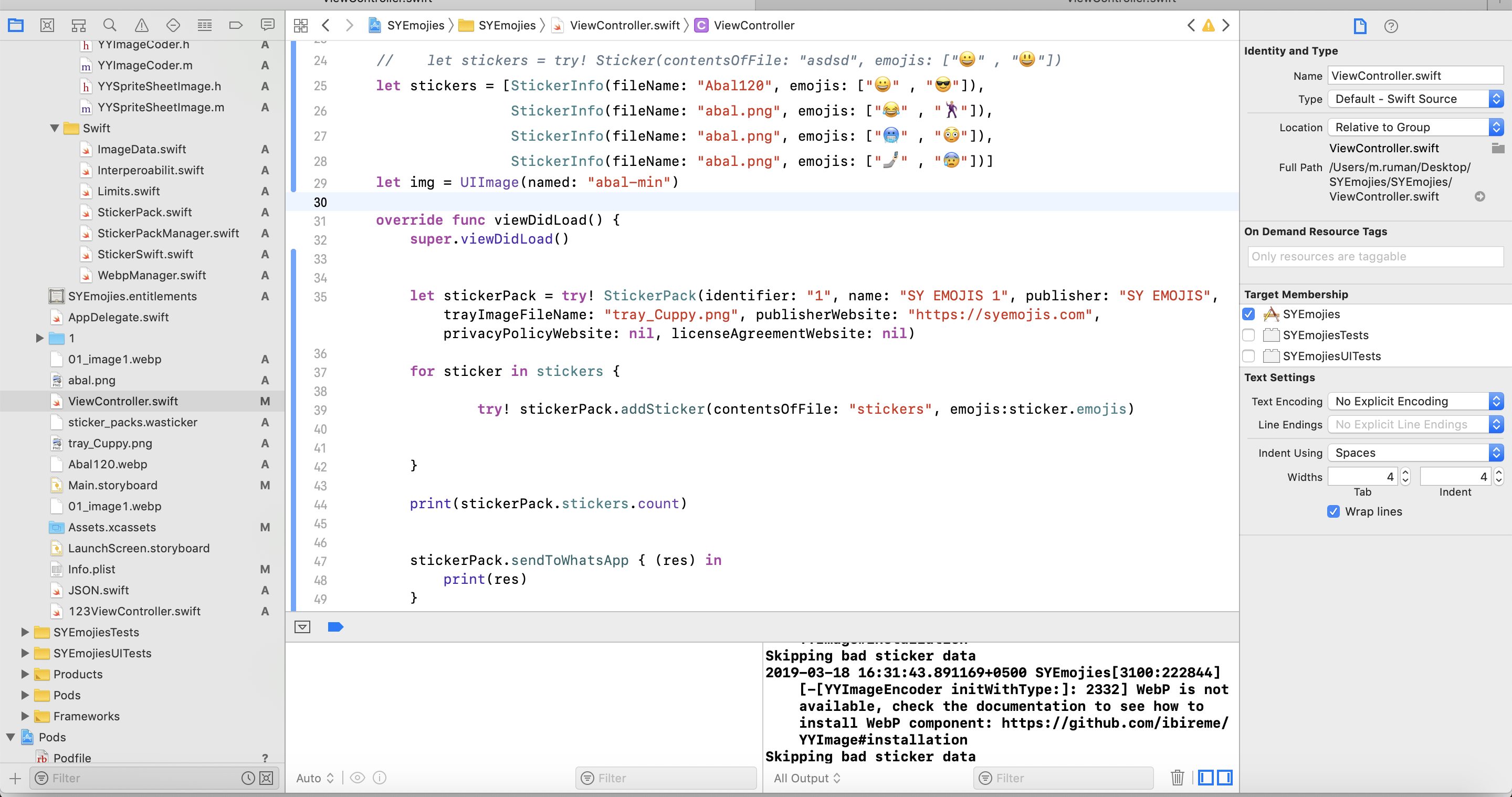Click the Related Items grid icon
This screenshot has width=1512, height=797.
(x=301, y=25)
